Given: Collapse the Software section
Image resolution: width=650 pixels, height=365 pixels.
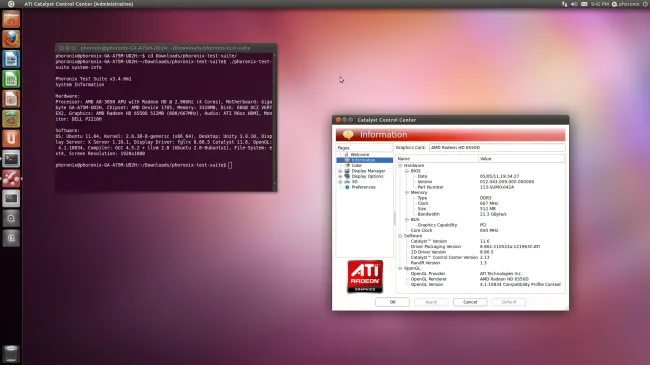Looking at the screenshot, I should point(400,236).
